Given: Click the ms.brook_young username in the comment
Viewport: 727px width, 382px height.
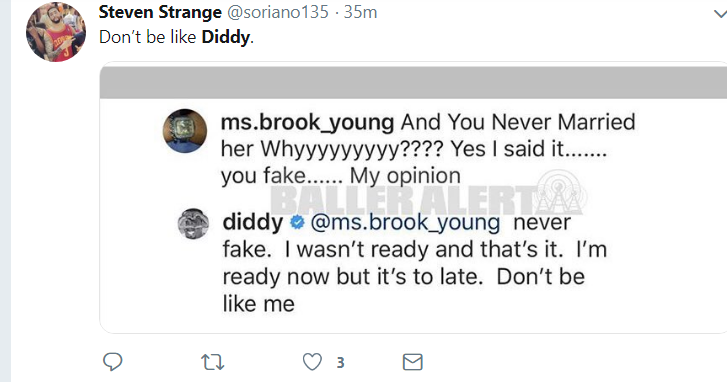Looking at the screenshot, I should click(x=307, y=122).
